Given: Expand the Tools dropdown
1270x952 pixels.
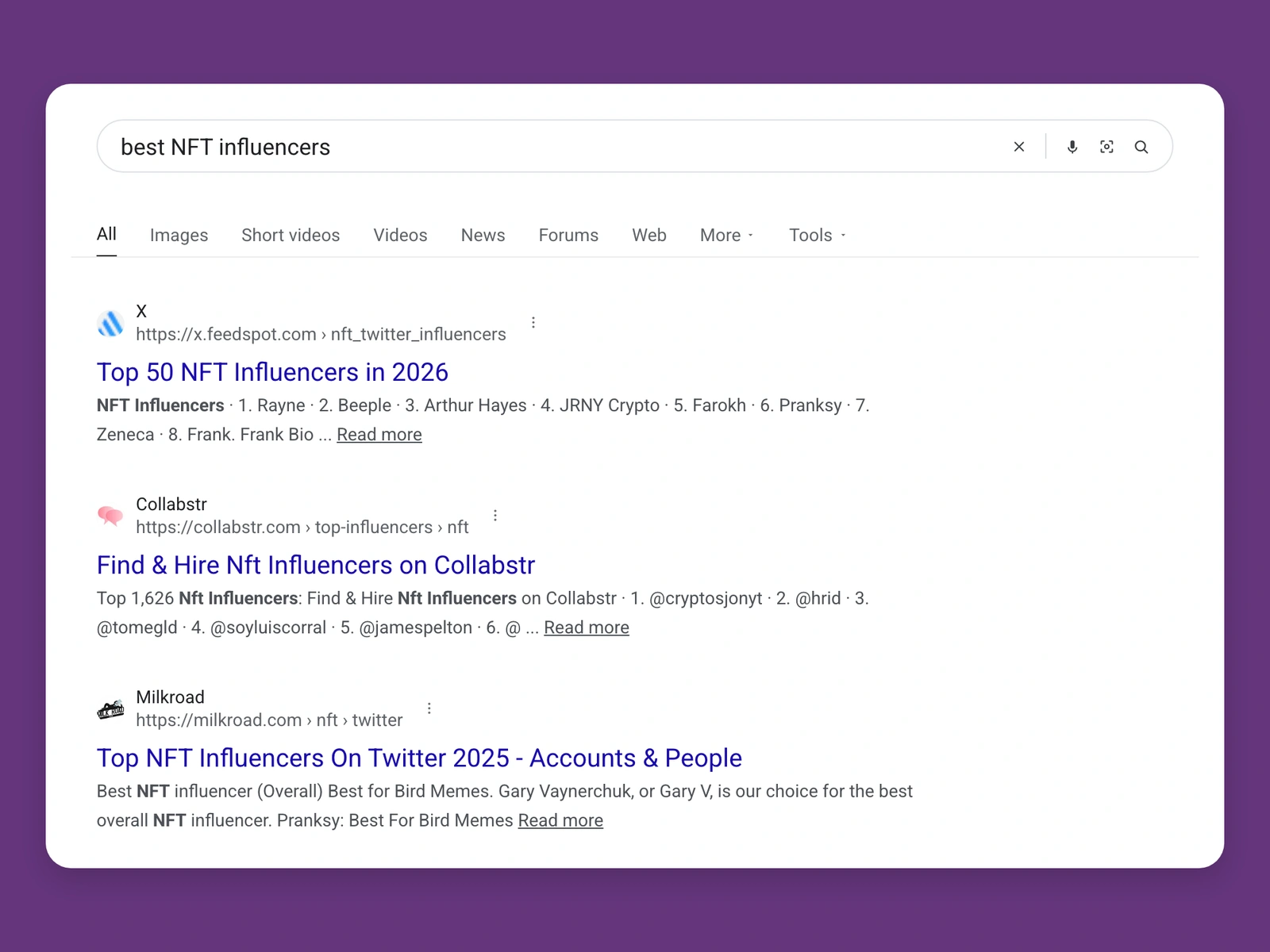Looking at the screenshot, I should 817,235.
